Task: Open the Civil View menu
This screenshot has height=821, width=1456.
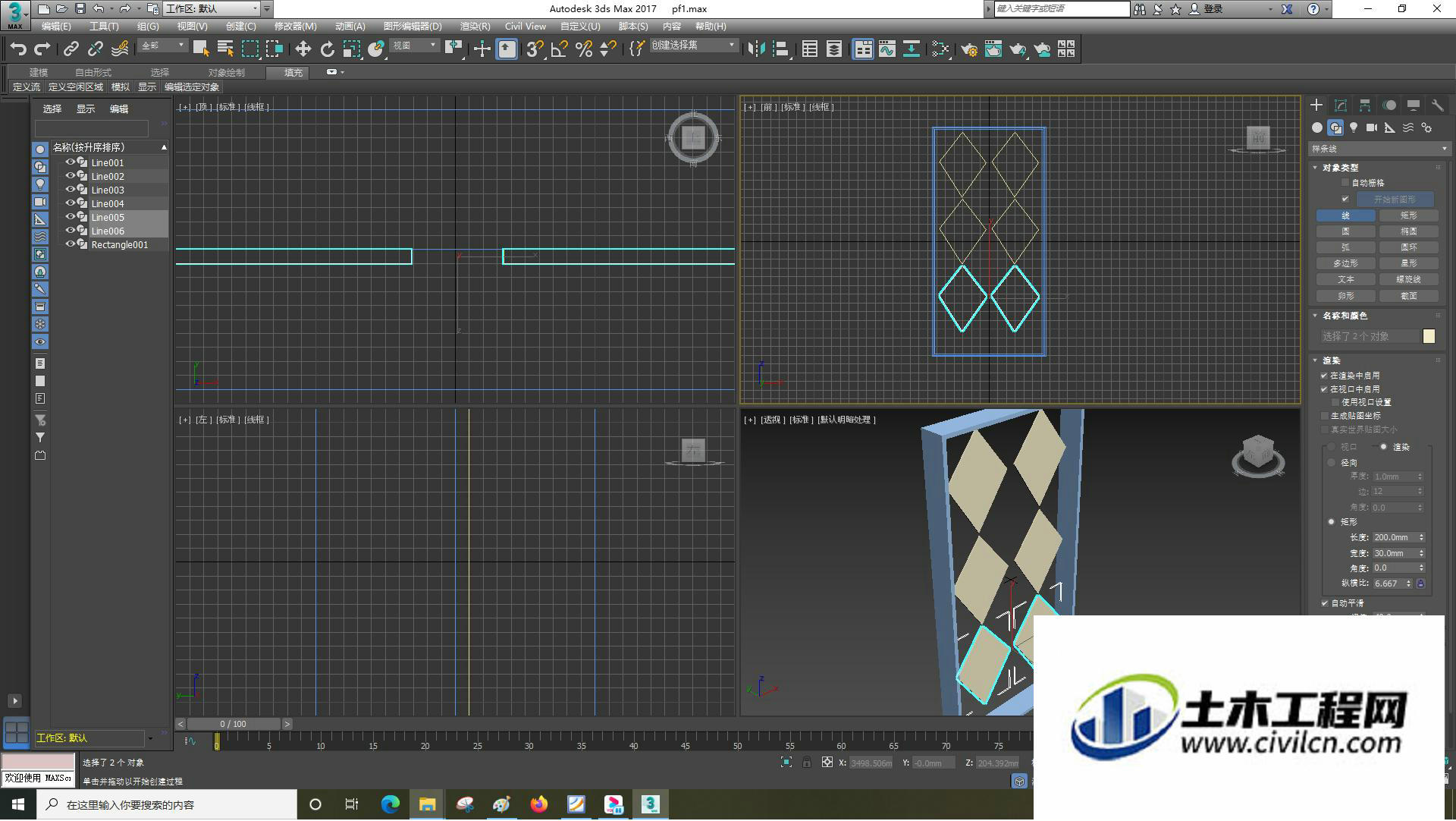Action: coord(526,27)
